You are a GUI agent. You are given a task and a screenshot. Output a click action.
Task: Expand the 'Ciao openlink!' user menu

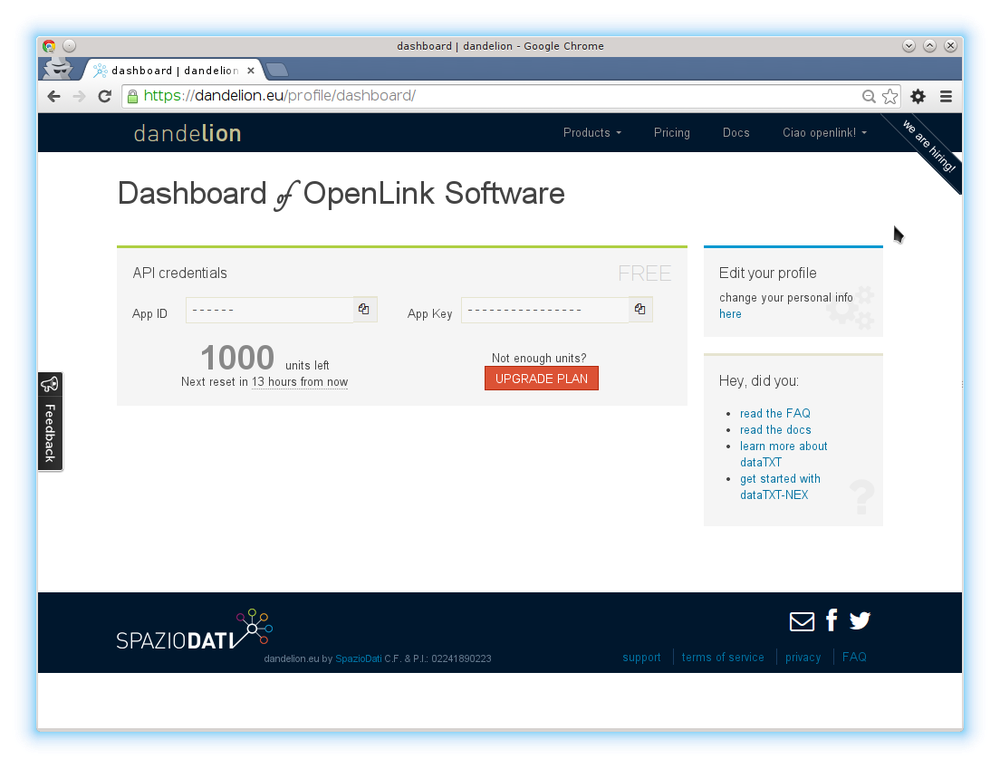(825, 133)
